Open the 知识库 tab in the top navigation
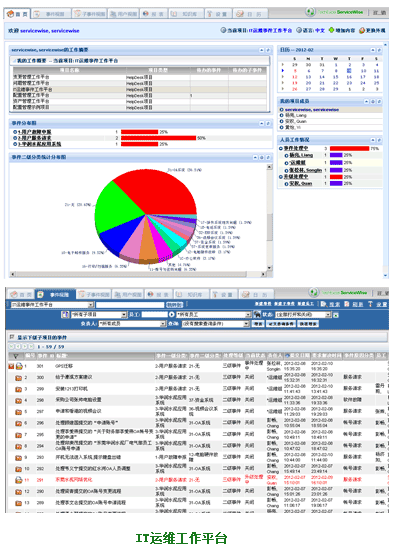 pyautogui.click(x=184, y=14)
